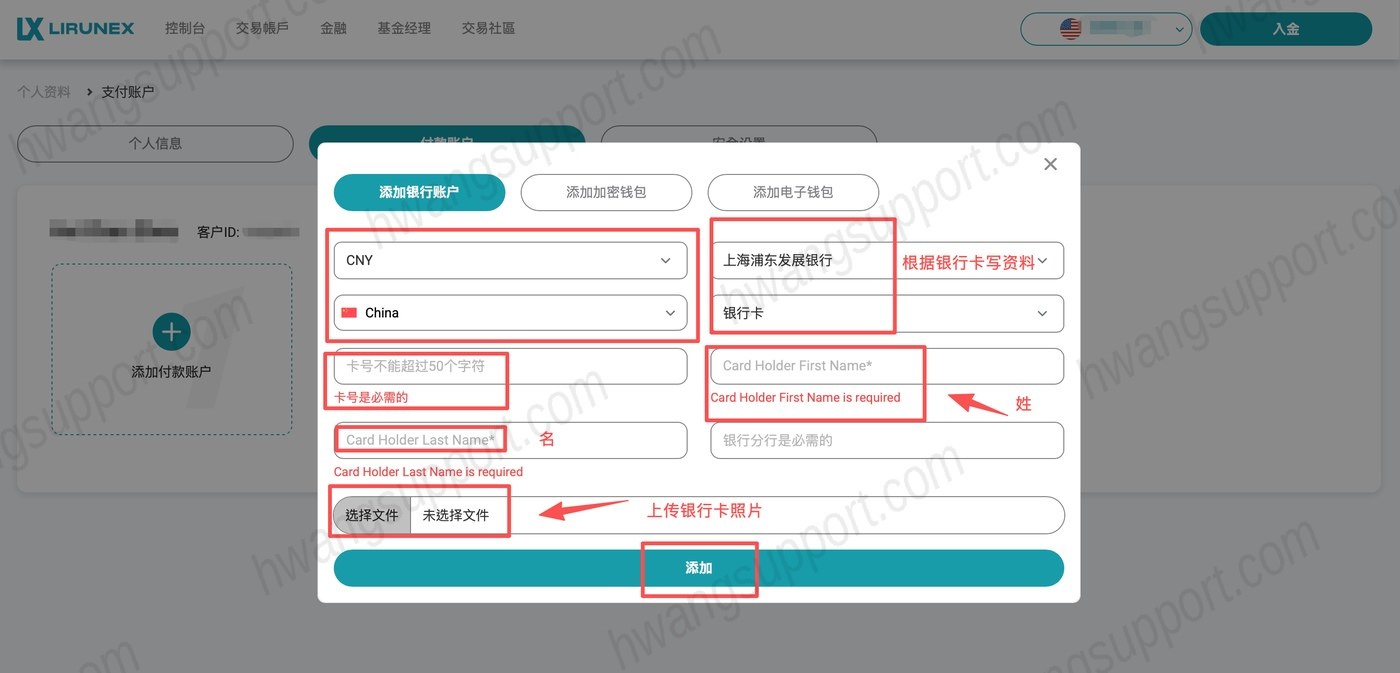Switch to the 个人信息 tab
This screenshot has width=1400, height=673.
pyautogui.click(x=155, y=143)
